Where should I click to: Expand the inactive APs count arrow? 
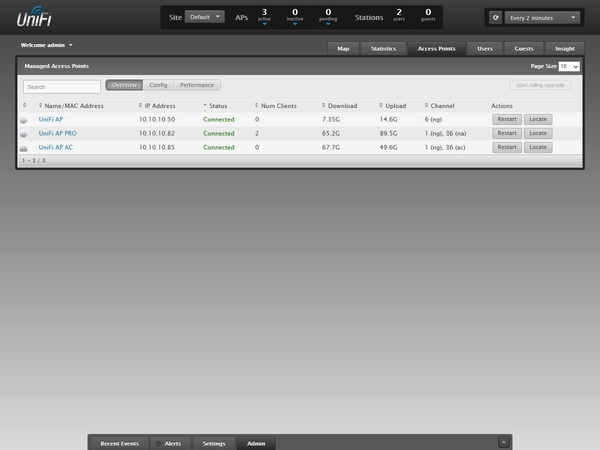(x=295, y=24)
